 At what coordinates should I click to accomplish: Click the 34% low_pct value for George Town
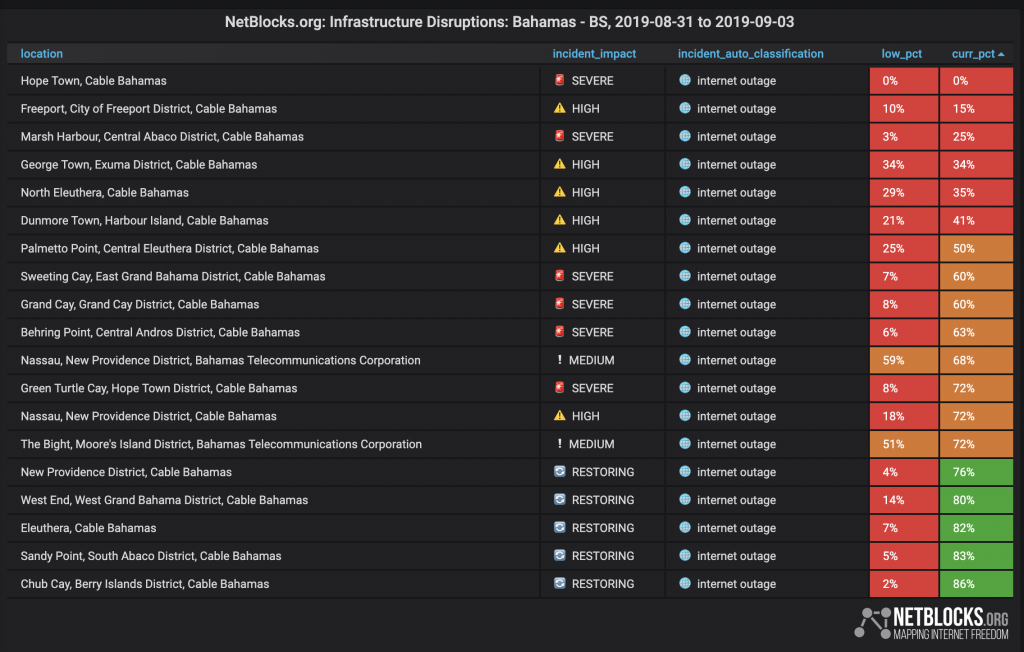coord(893,165)
